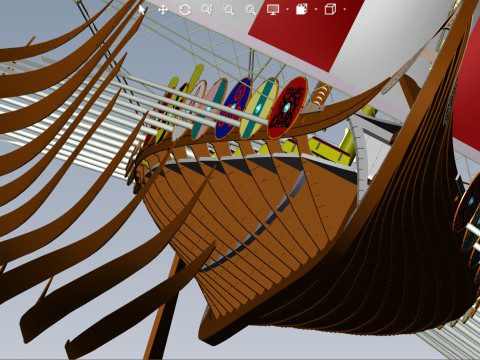Image resolution: width=480 pixels, height=360 pixels.
Task: Select the arrow pointer tool
Action: pos(142,10)
